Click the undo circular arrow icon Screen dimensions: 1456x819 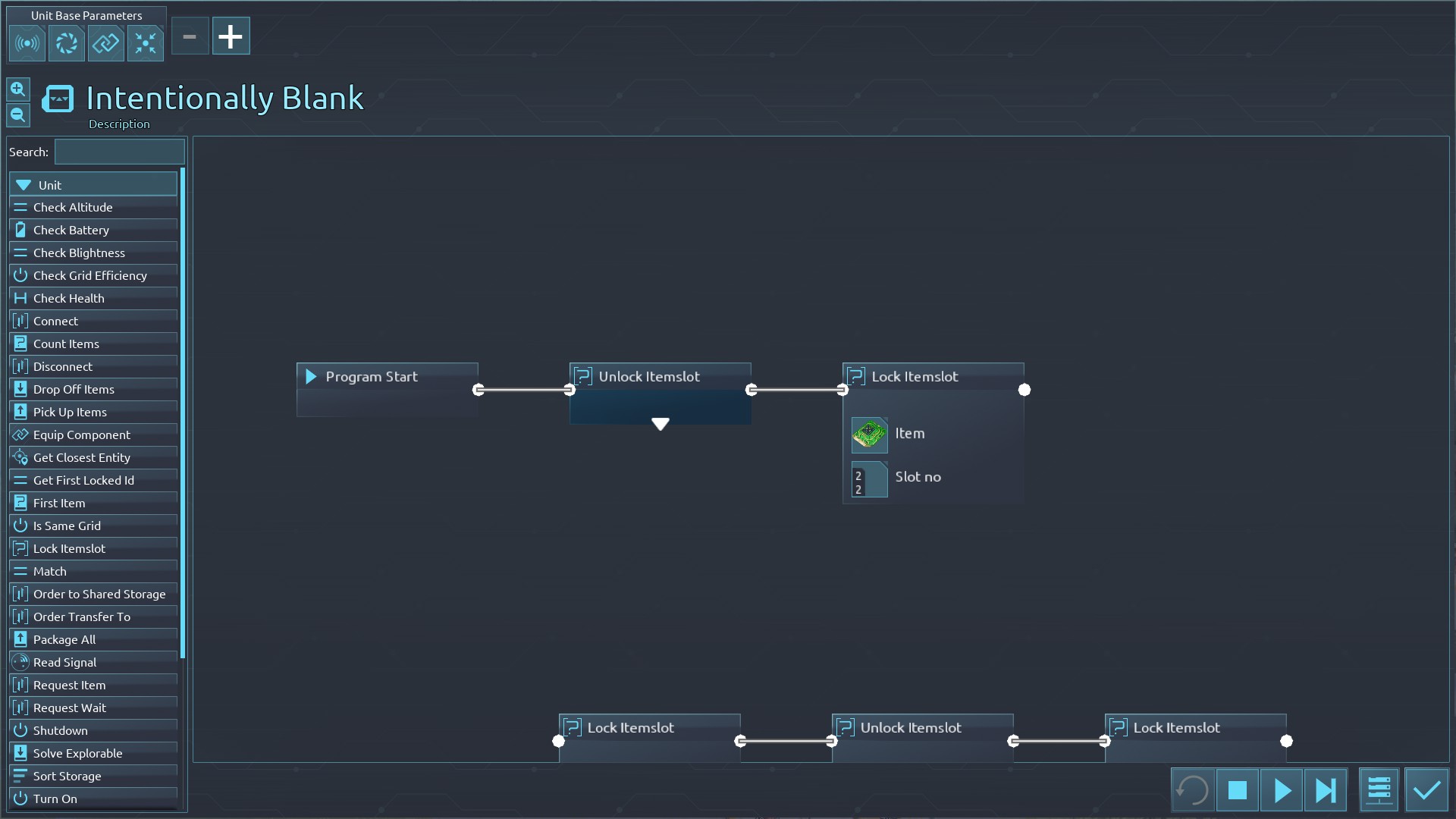tap(1192, 790)
